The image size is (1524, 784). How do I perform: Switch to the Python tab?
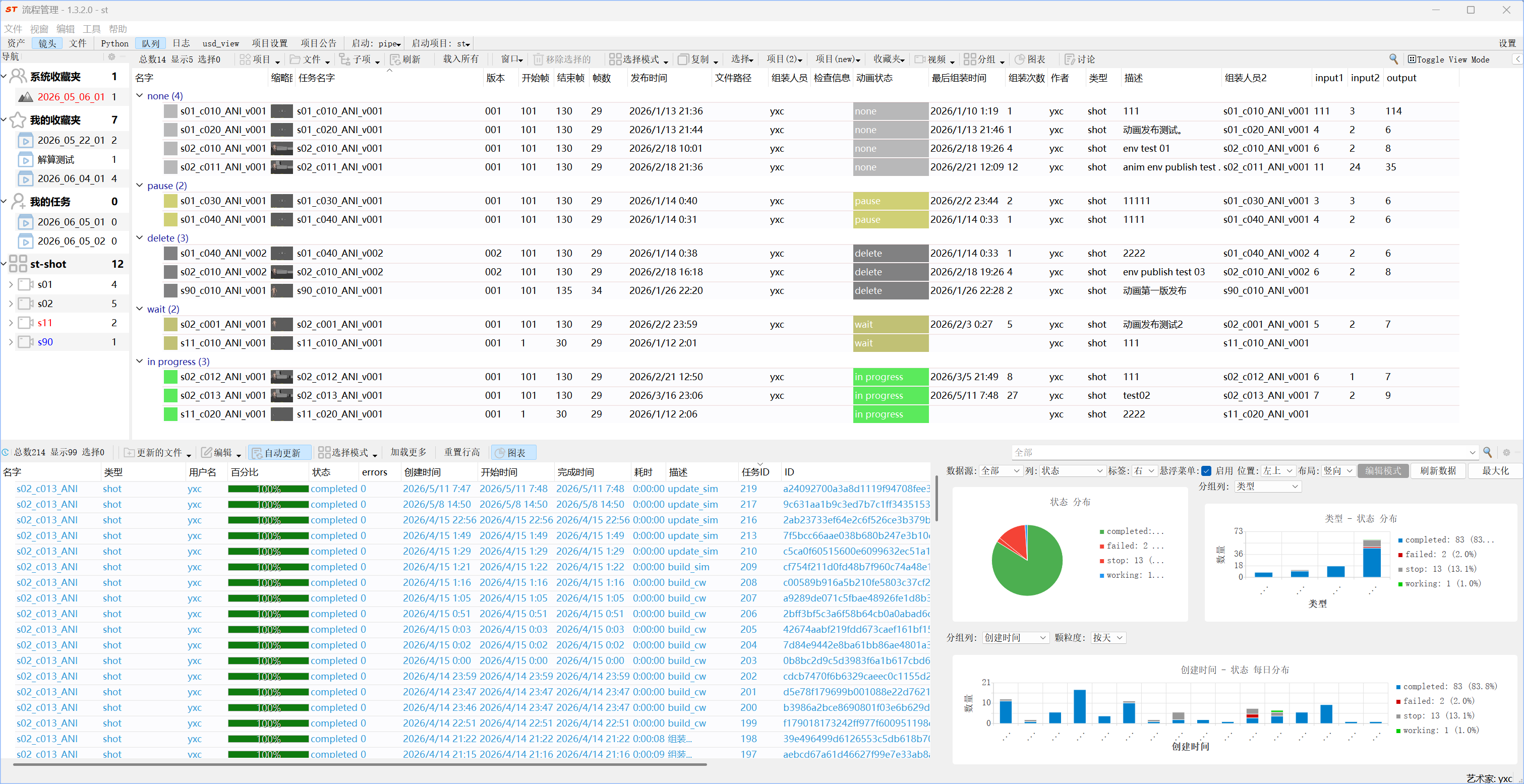(115, 43)
